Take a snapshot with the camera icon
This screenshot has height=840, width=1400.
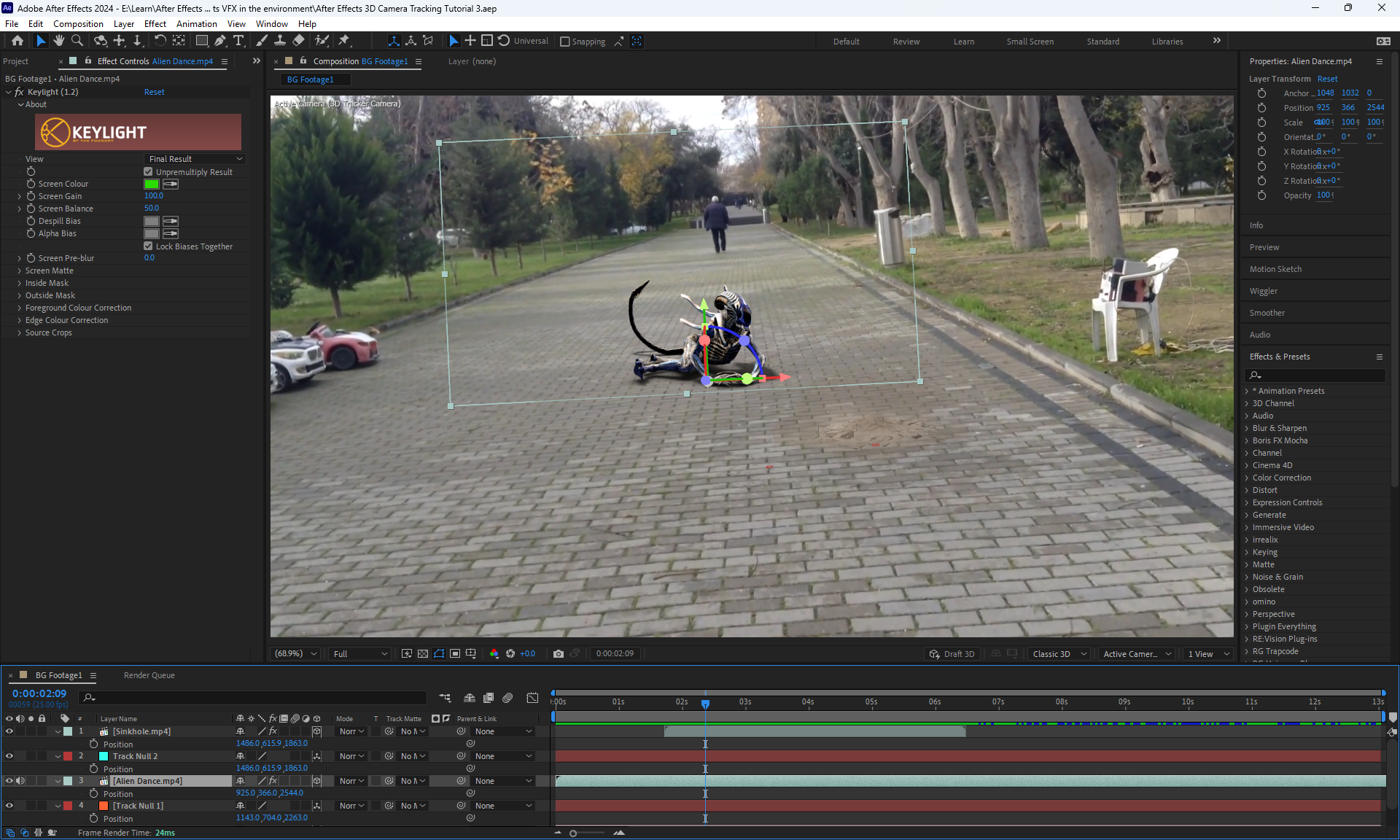(x=559, y=654)
